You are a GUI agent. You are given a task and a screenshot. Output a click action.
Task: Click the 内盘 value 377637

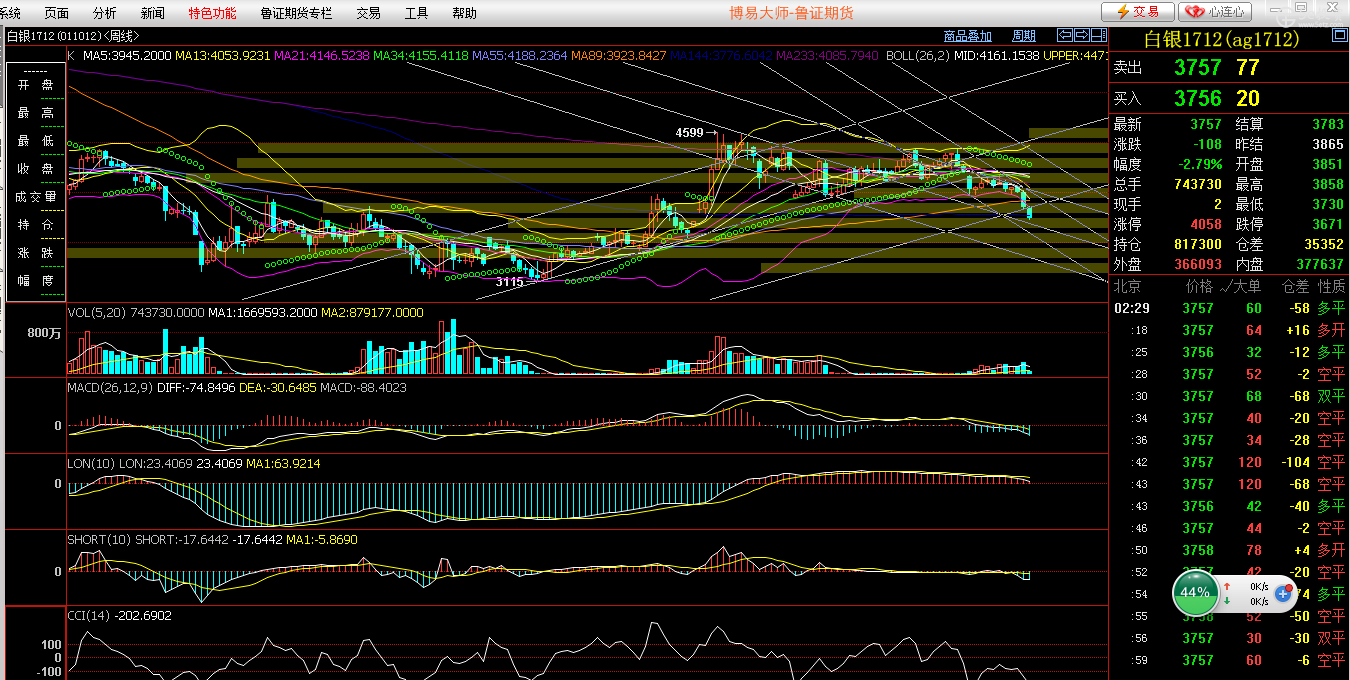(1319, 264)
